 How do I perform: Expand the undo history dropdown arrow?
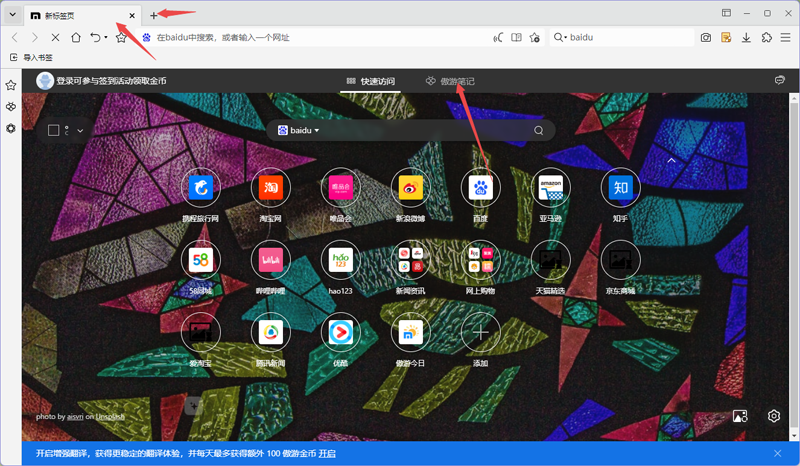[x=106, y=37]
